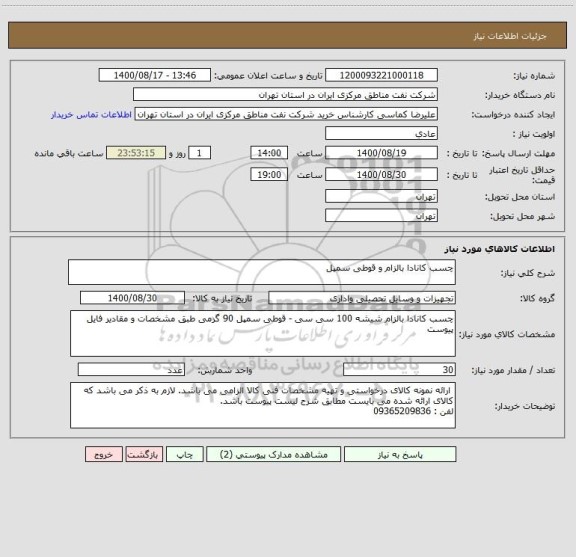
Task: Click the نام دستگاه خریدار field
Action: coord(285,95)
